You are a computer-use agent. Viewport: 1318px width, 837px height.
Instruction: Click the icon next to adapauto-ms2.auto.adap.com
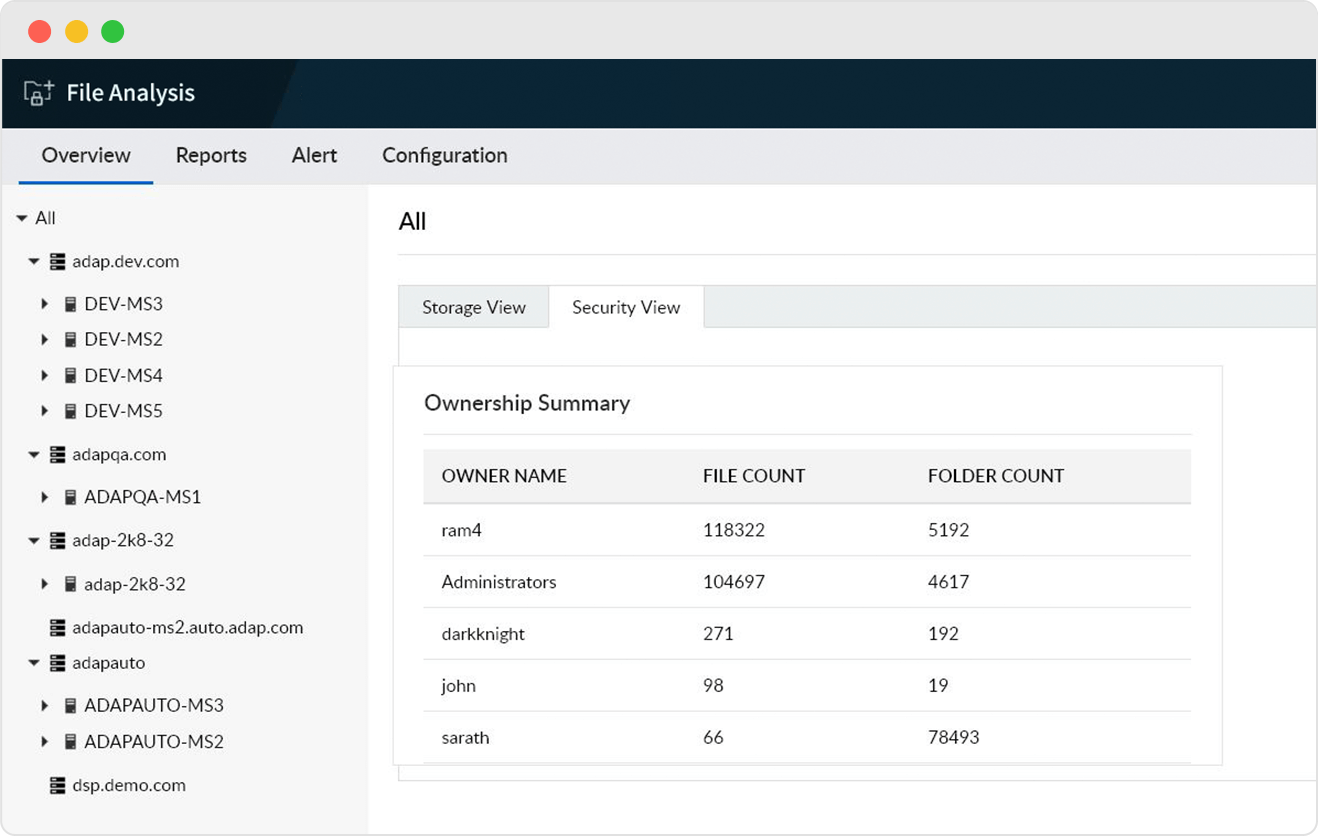point(57,627)
